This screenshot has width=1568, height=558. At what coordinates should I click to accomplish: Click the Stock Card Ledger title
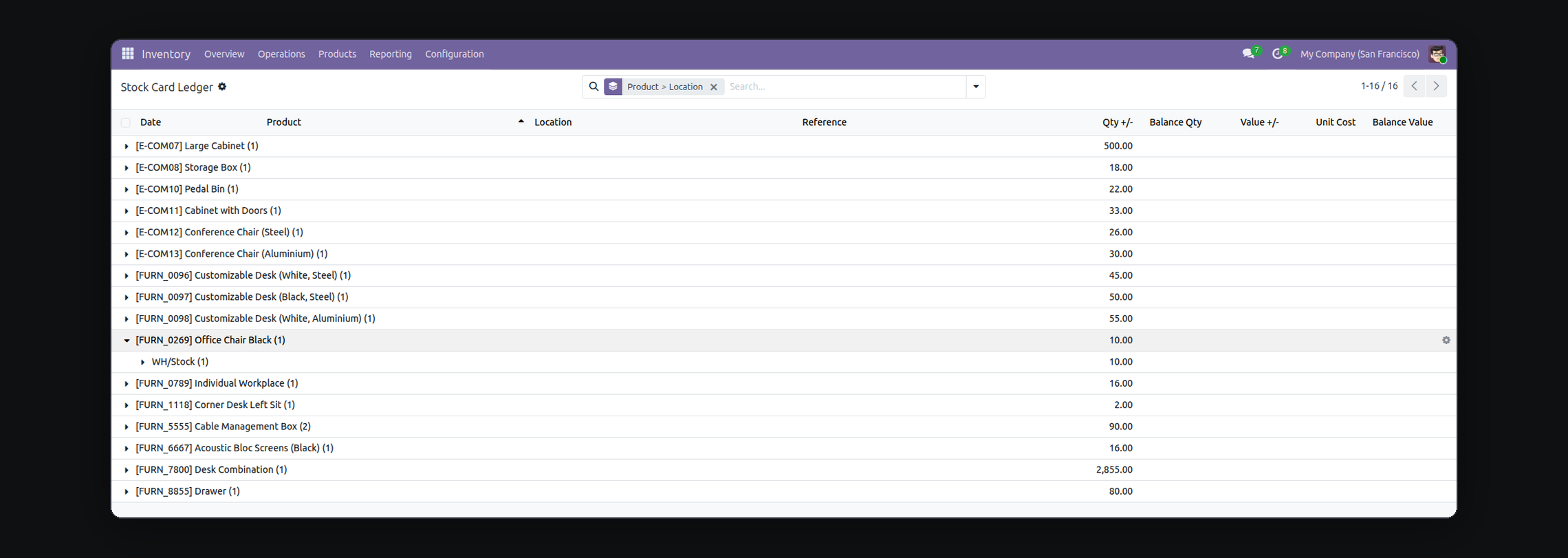[x=166, y=87]
